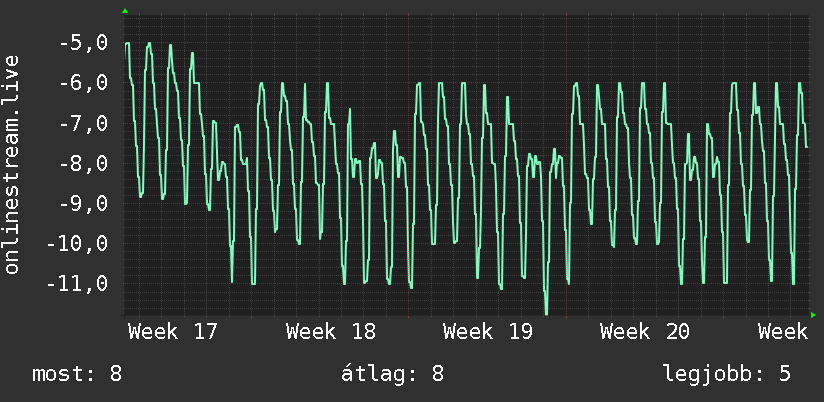Click the onlinestream.live vertical axis label
824x402 pixels.
pyautogui.click(x=12, y=164)
